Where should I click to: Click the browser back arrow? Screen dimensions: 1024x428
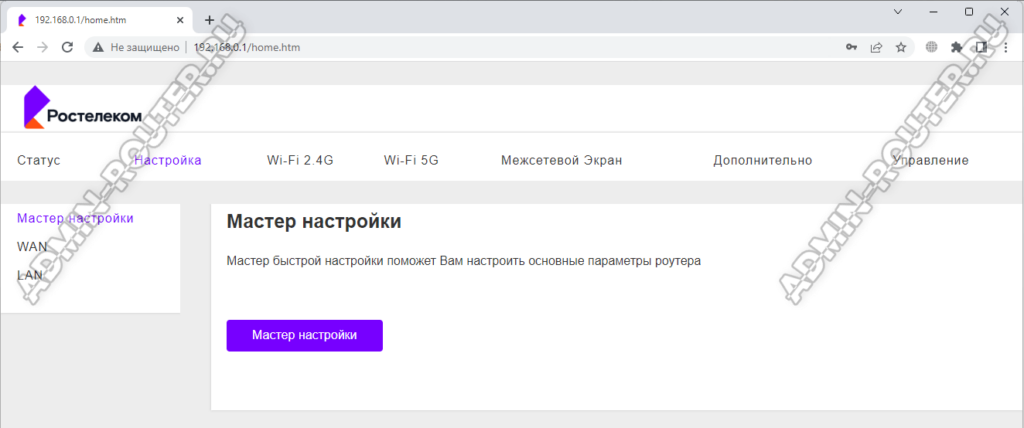point(17,47)
